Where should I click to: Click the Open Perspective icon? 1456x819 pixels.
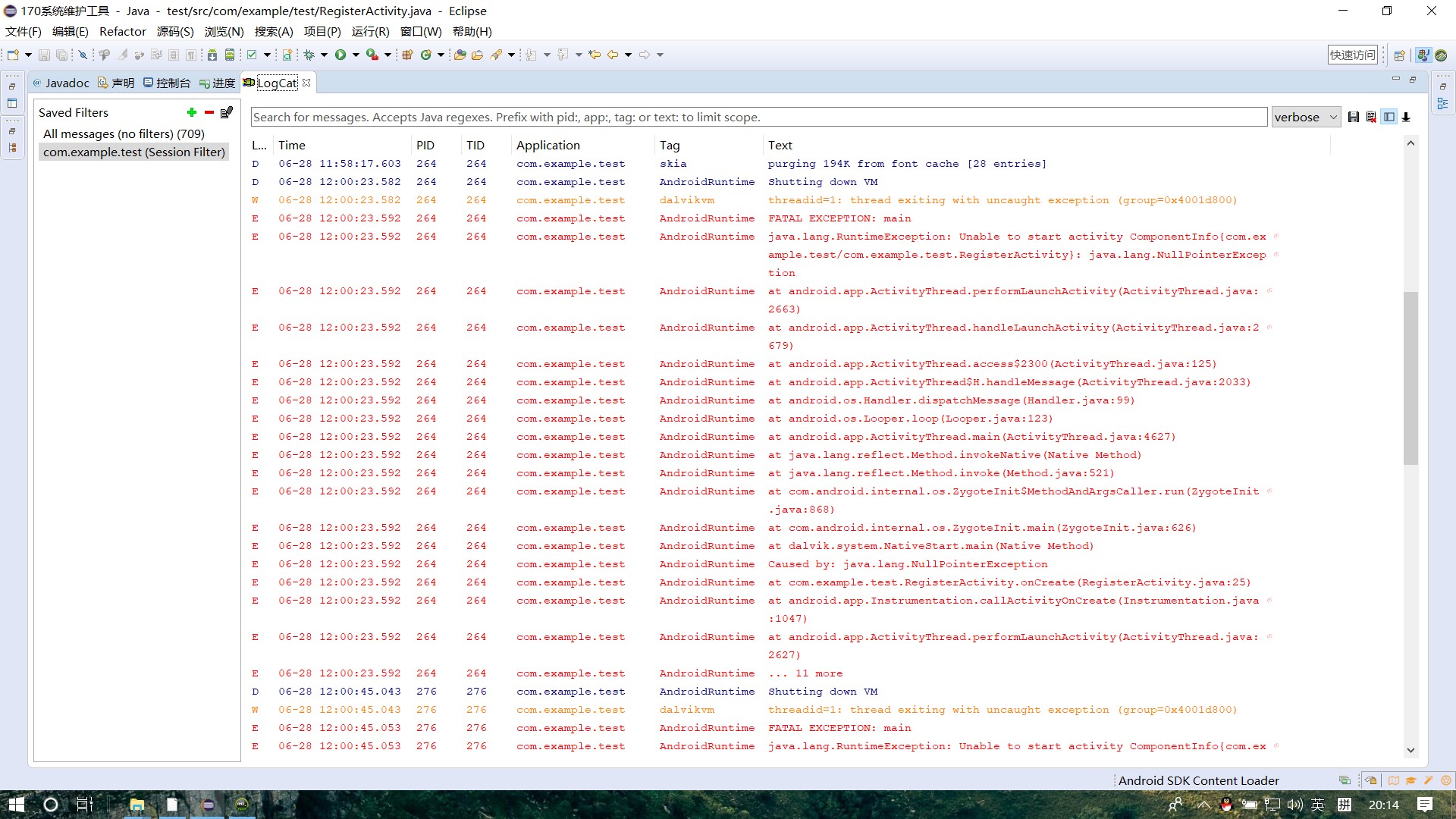(1400, 55)
